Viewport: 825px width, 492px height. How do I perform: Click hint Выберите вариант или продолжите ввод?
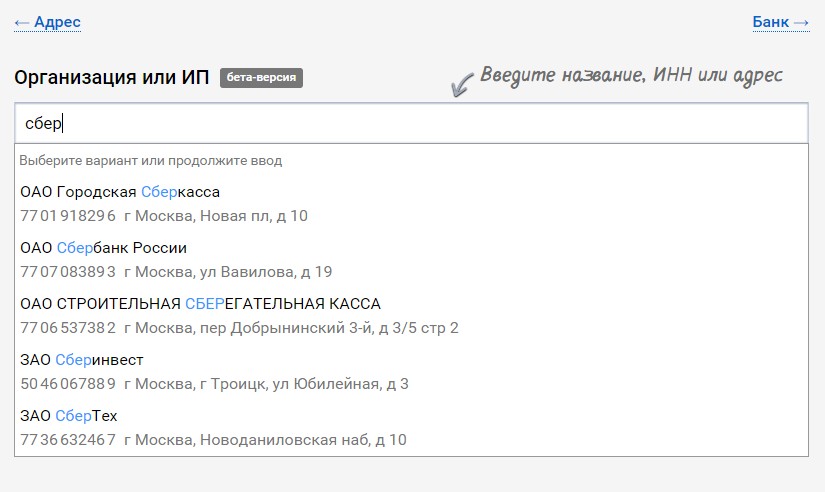point(150,160)
